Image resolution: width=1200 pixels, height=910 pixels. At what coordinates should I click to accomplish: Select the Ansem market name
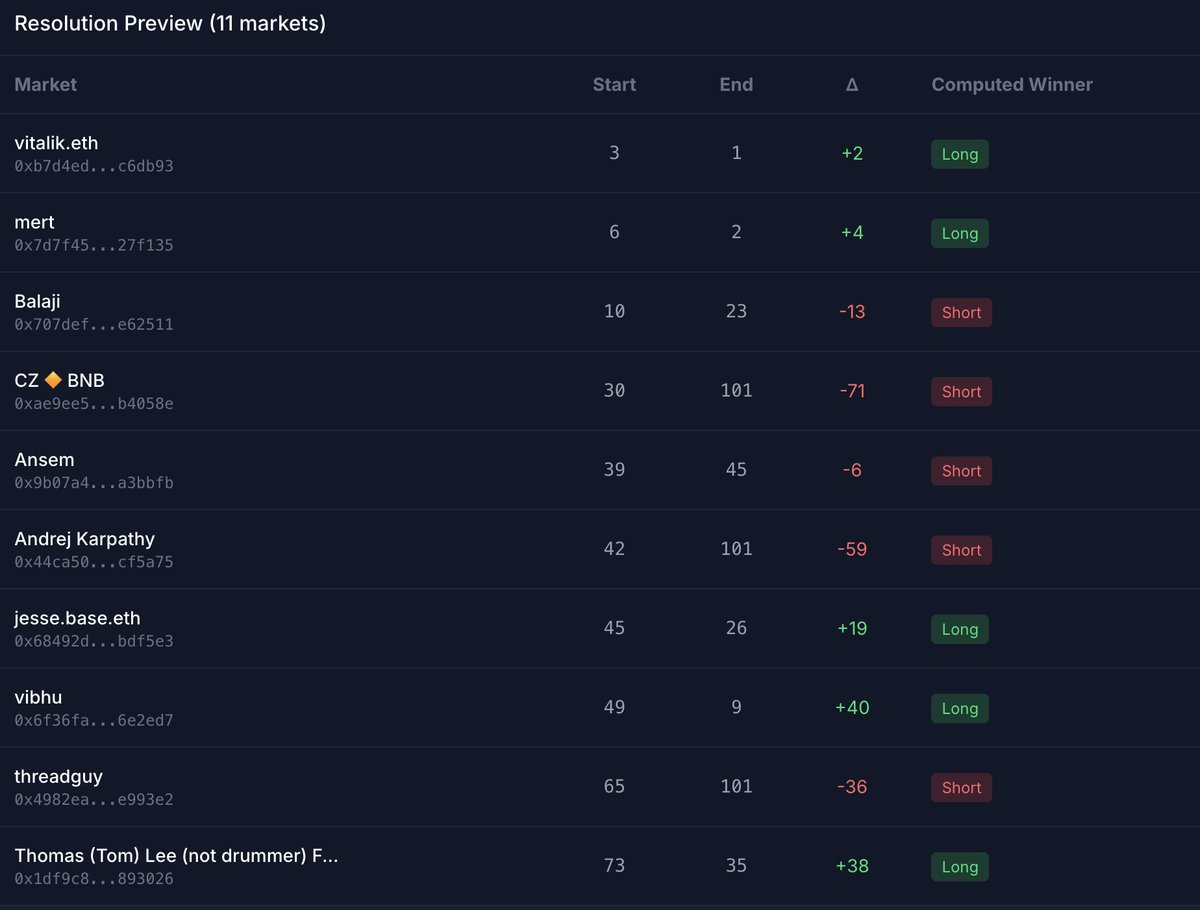[x=44, y=459]
